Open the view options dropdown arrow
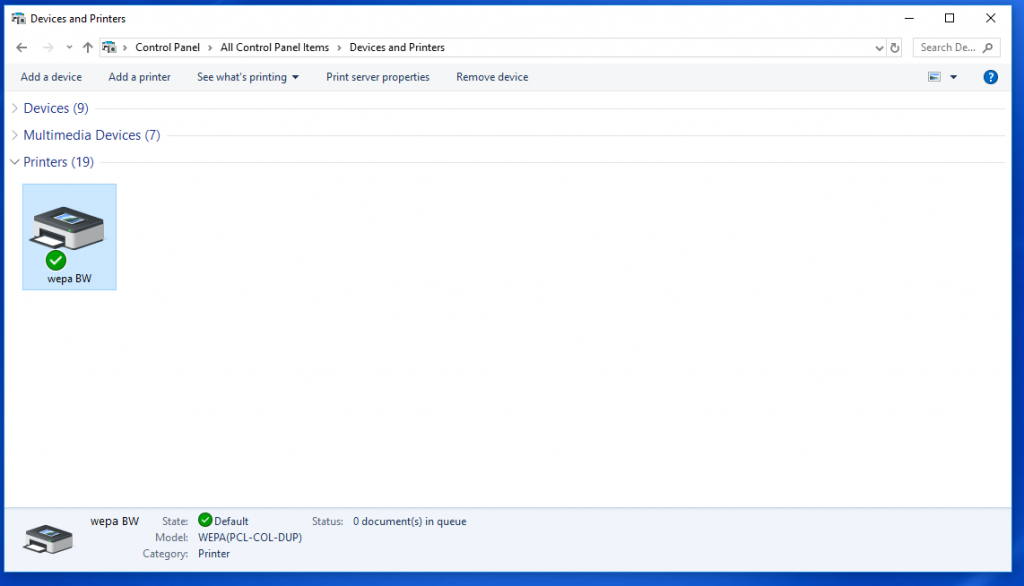The width and height of the screenshot is (1024, 586). (x=953, y=77)
